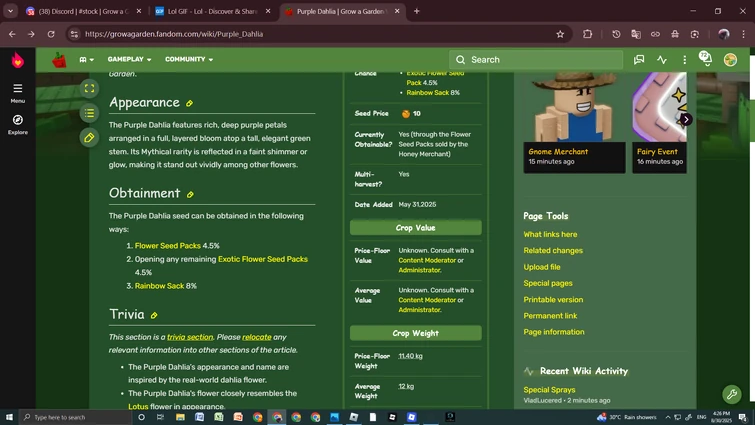Close the Discord tab
The width and height of the screenshot is (755, 425).
[x=139, y=11]
